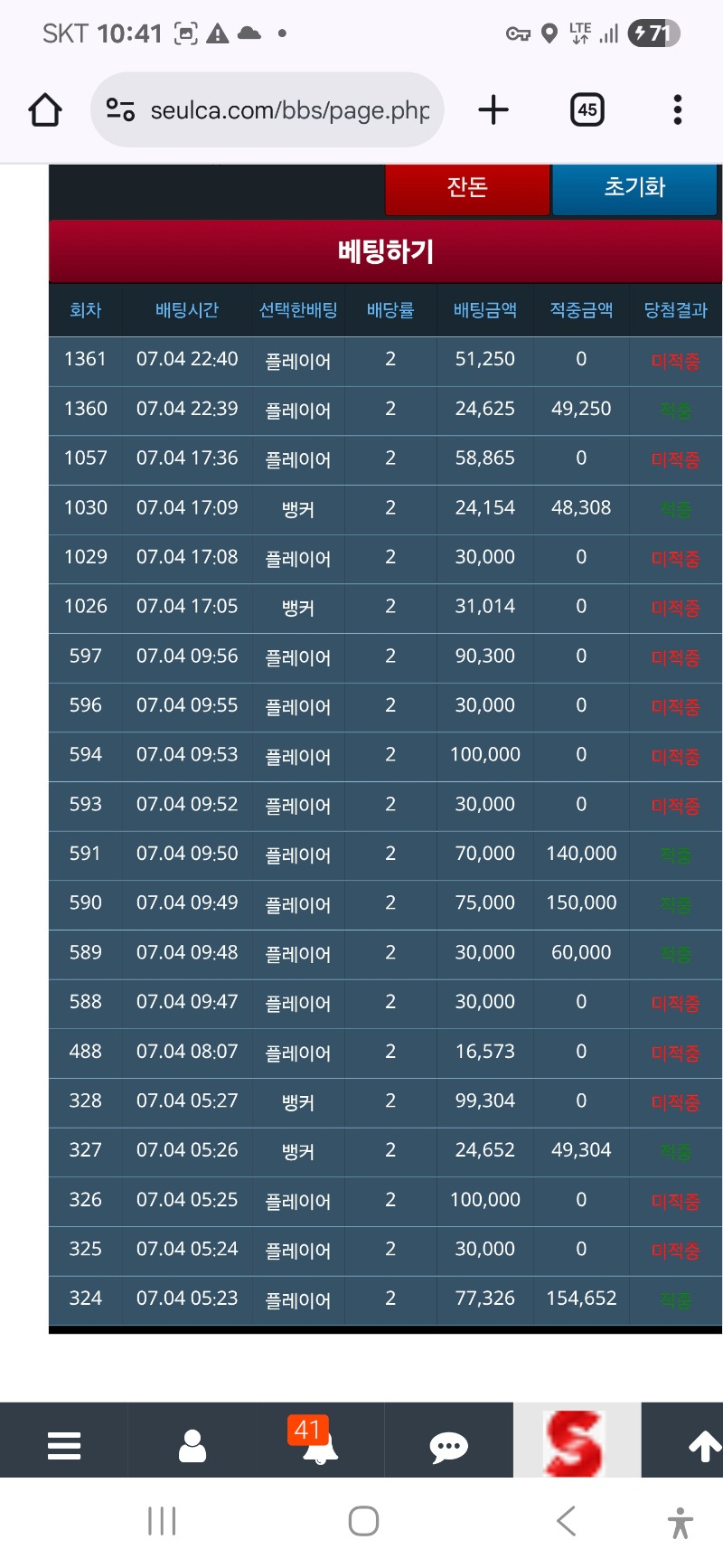Tap location icon in status bar
The width and height of the screenshot is (723, 1568).
[x=549, y=34]
